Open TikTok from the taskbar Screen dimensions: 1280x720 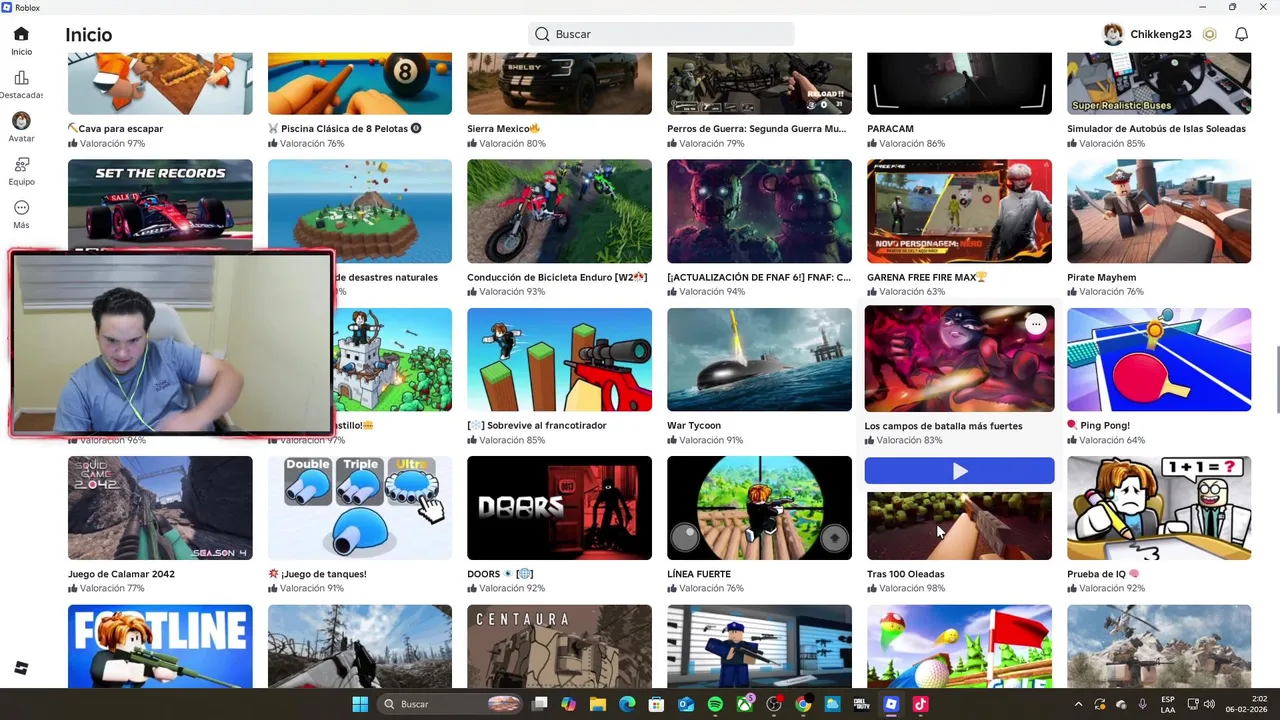(921, 704)
